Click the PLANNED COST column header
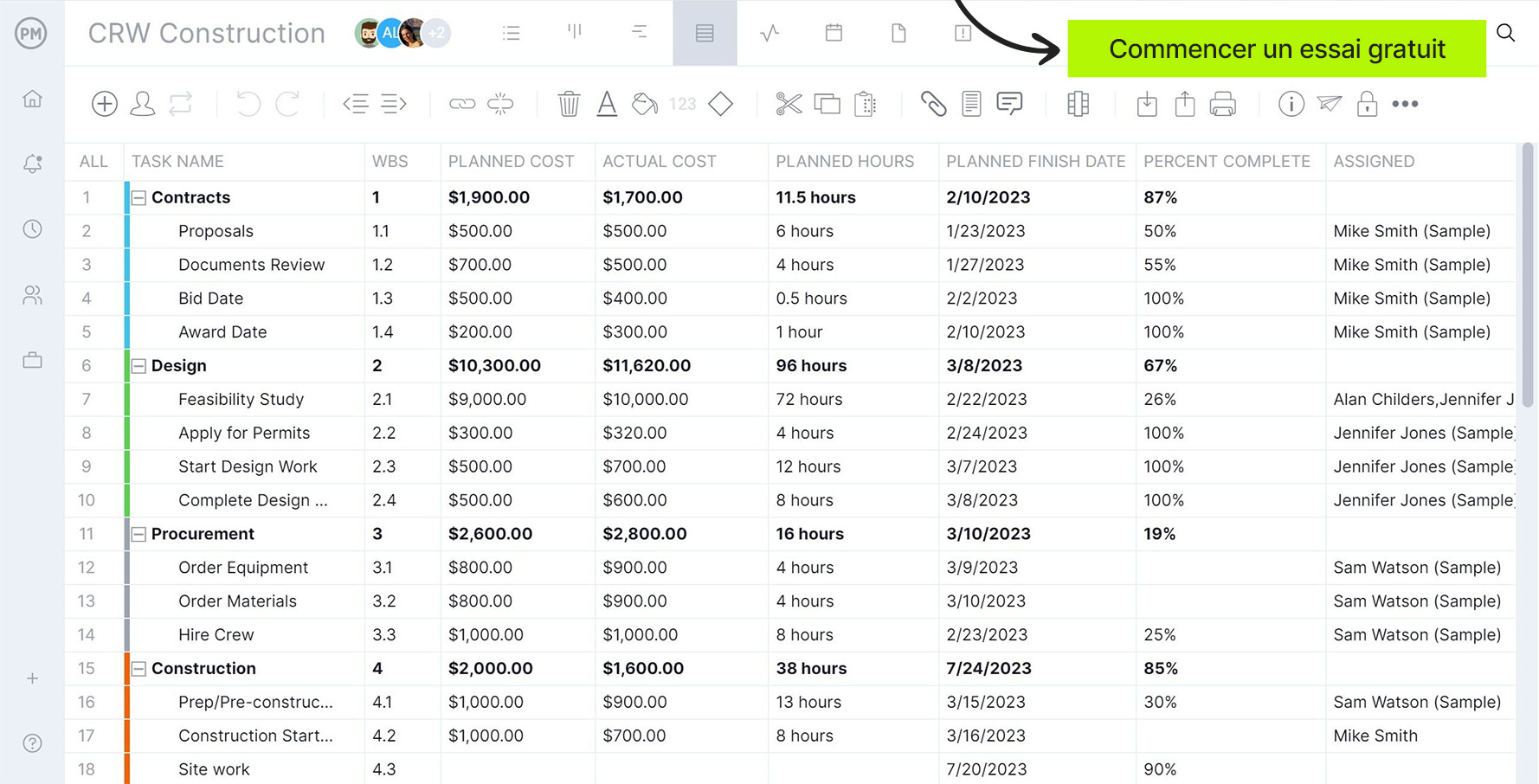This screenshot has height=784, width=1539. (x=511, y=161)
